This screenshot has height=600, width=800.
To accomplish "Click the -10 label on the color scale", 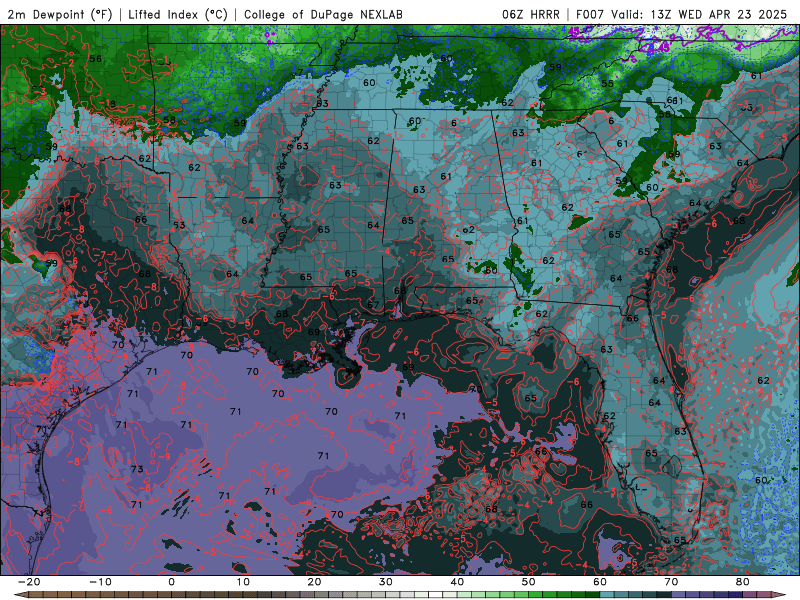I will coord(100,582).
